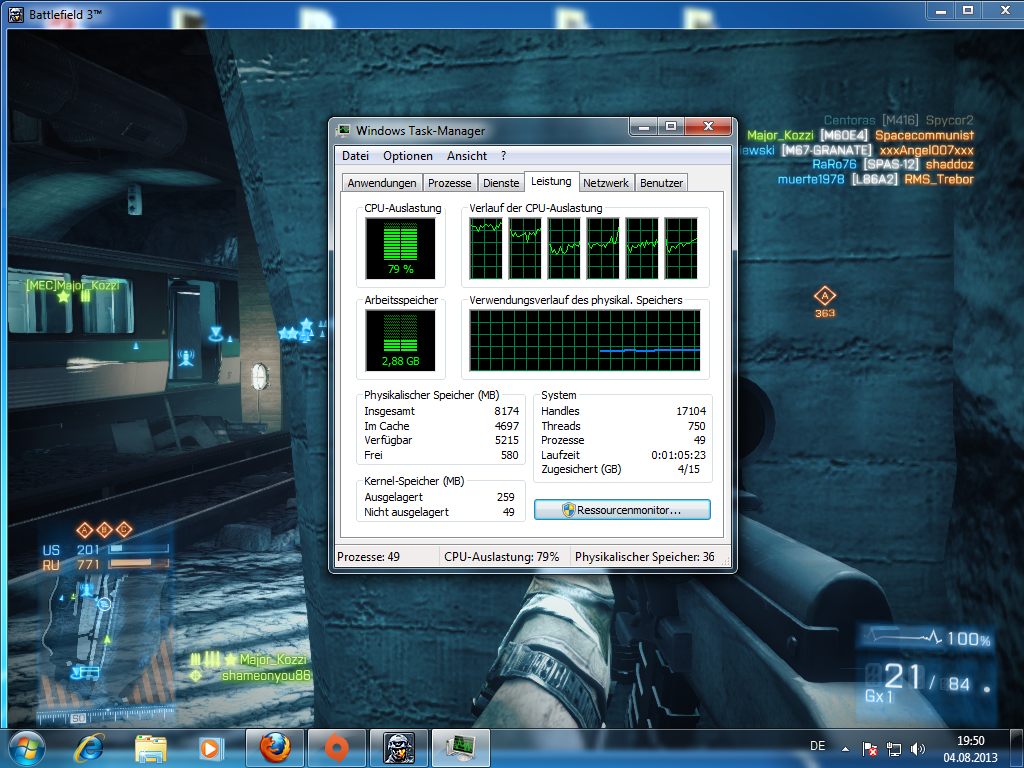Open the Origin client taskbar icon

click(x=336, y=748)
